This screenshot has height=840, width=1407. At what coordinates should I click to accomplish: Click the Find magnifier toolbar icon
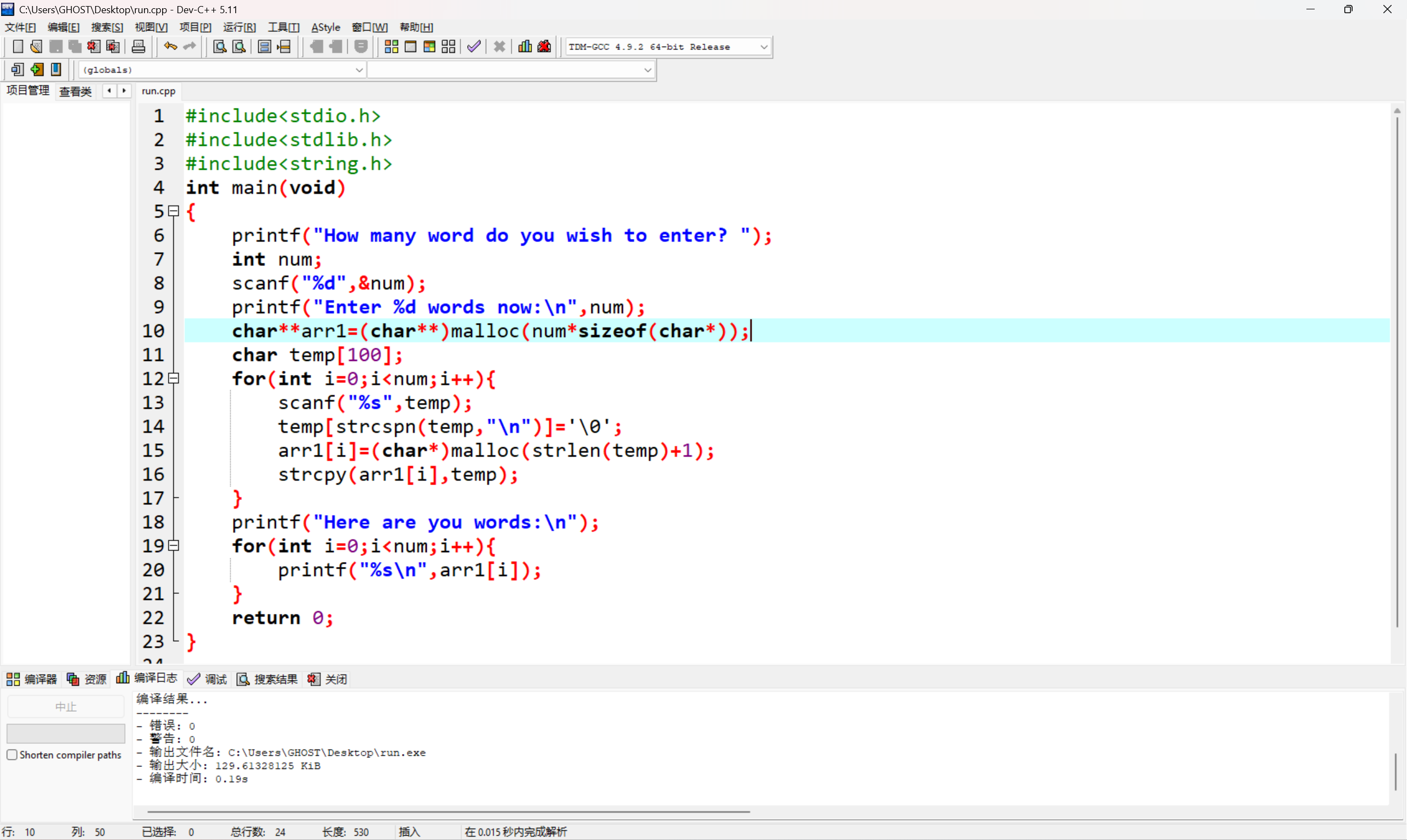[219, 46]
